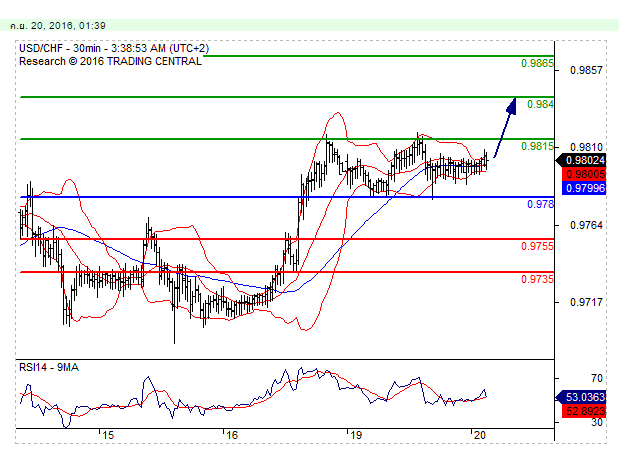
Task: Select the red 0.9755 support level label
Action: pyautogui.click(x=537, y=246)
